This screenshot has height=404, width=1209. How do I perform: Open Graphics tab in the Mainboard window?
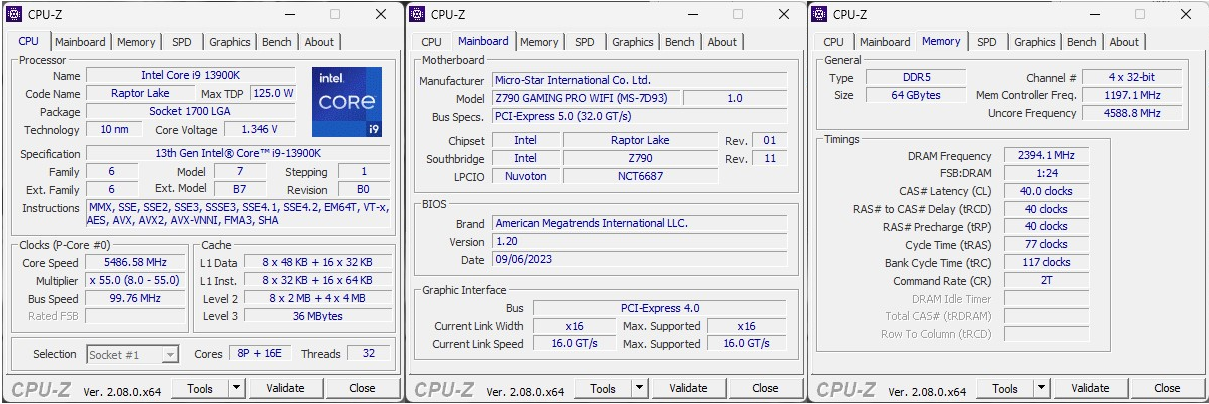(632, 42)
